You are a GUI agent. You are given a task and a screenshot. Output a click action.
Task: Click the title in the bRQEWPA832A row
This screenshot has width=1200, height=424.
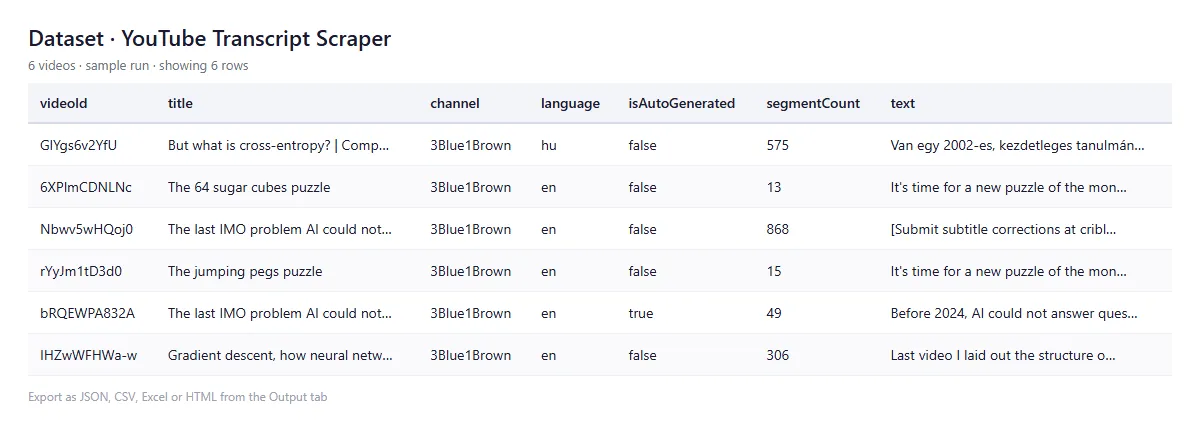click(x=280, y=313)
